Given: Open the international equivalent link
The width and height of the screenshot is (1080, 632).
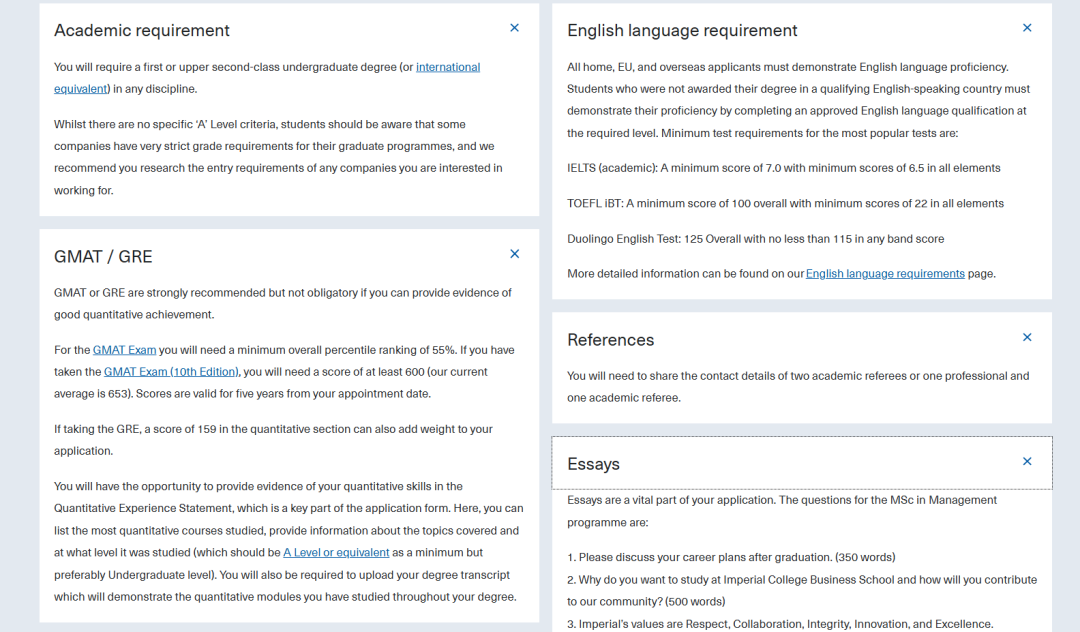Looking at the screenshot, I should [448, 67].
